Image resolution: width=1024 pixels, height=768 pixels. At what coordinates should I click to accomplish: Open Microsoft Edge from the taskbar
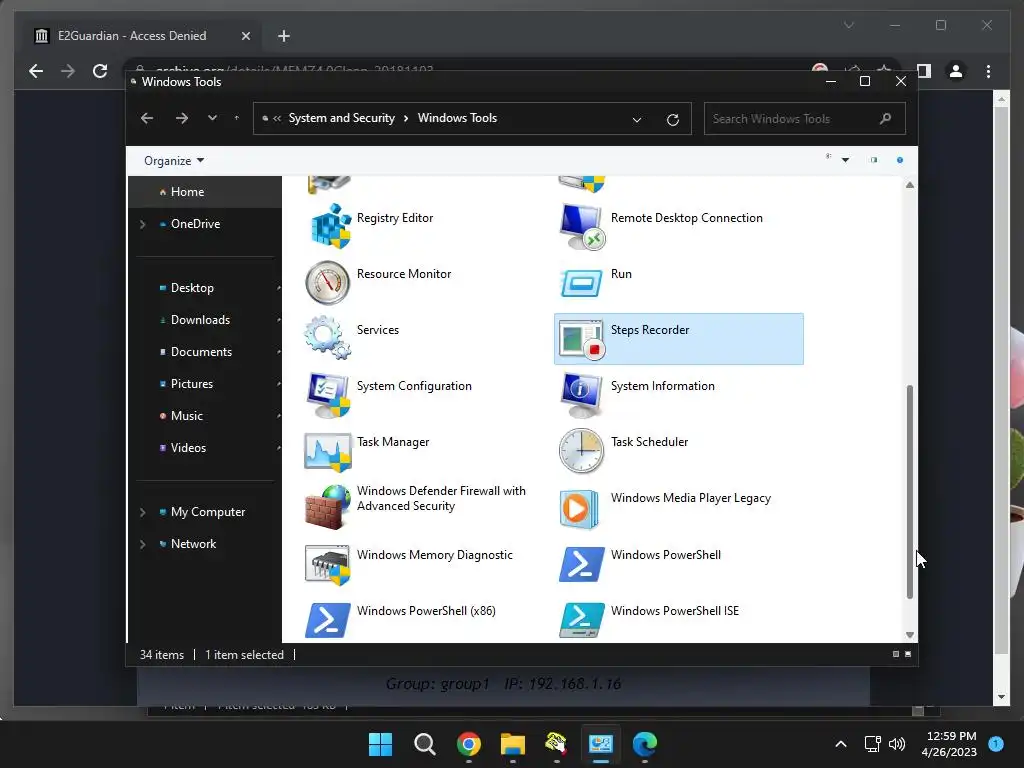(x=645, y=744)
